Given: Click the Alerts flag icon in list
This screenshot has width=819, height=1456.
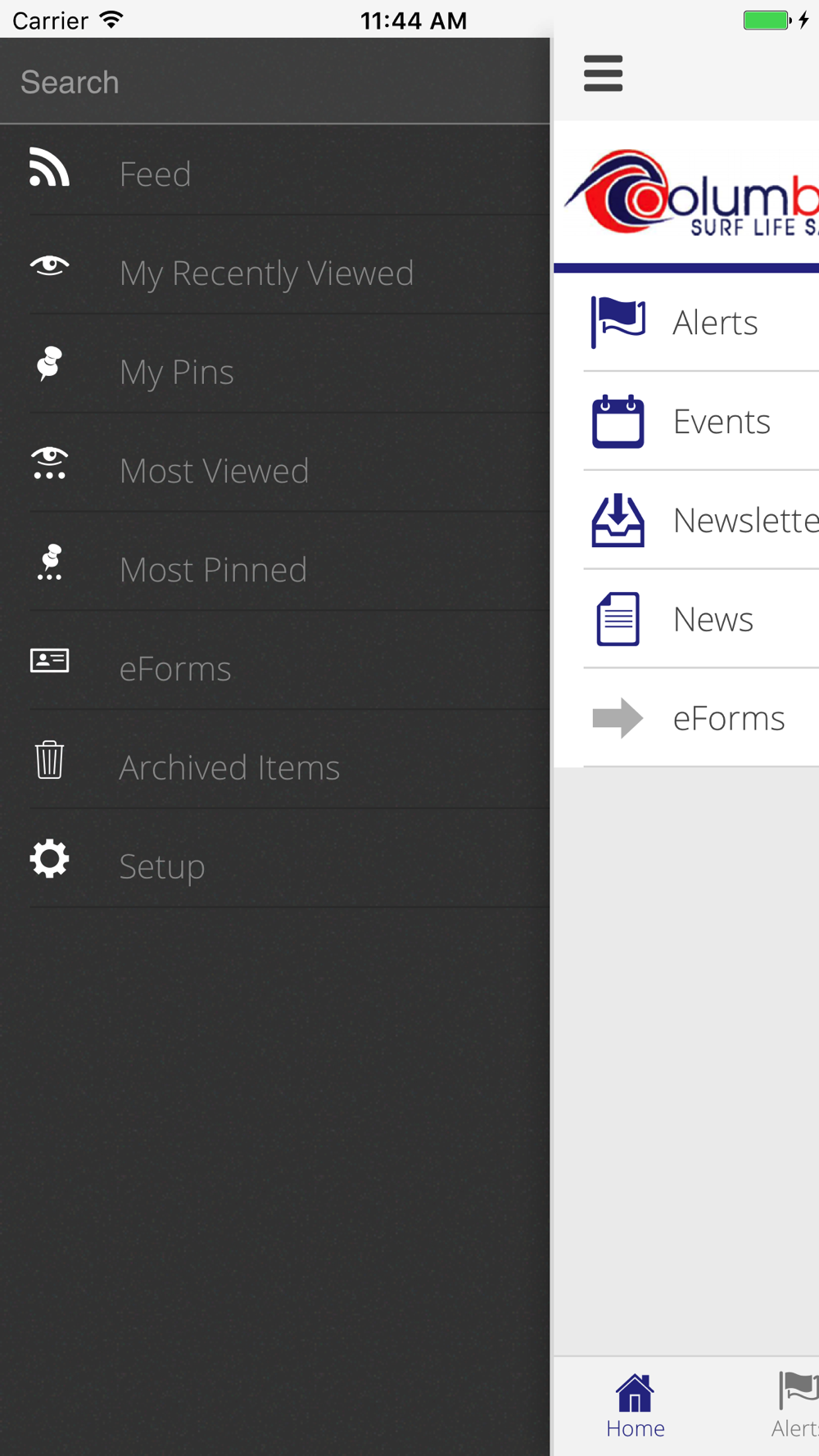Looking at the screenshot, I should point(618,322).
